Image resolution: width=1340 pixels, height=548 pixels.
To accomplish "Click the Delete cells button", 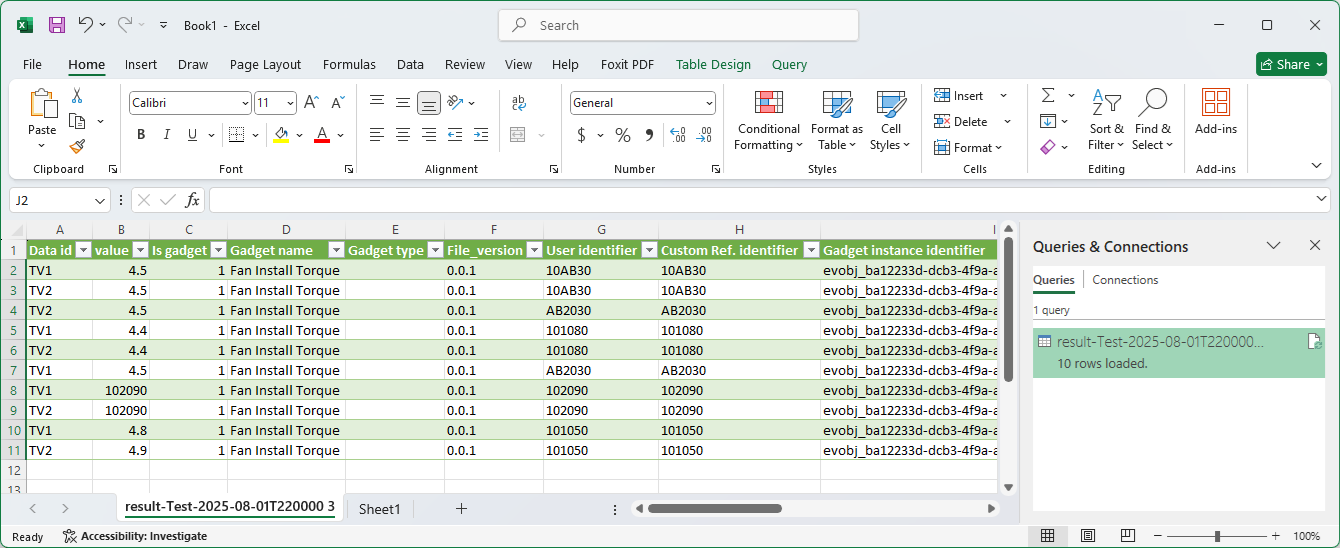I will pyautogui.click(x=962, y=122).
